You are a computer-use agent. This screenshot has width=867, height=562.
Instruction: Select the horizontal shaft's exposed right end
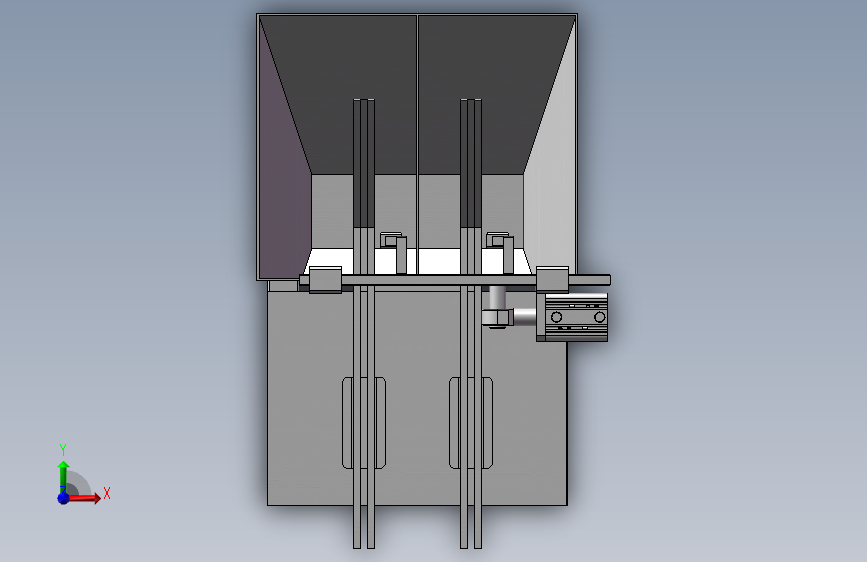[589, 280]
